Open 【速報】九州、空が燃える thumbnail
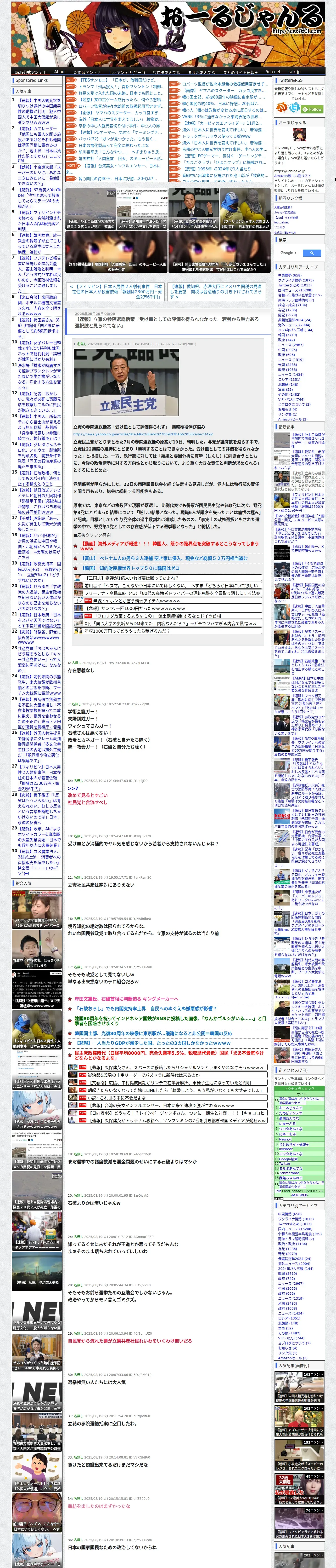The width and height of the screenshot is (336, 1568). (x=37, y=1272)
